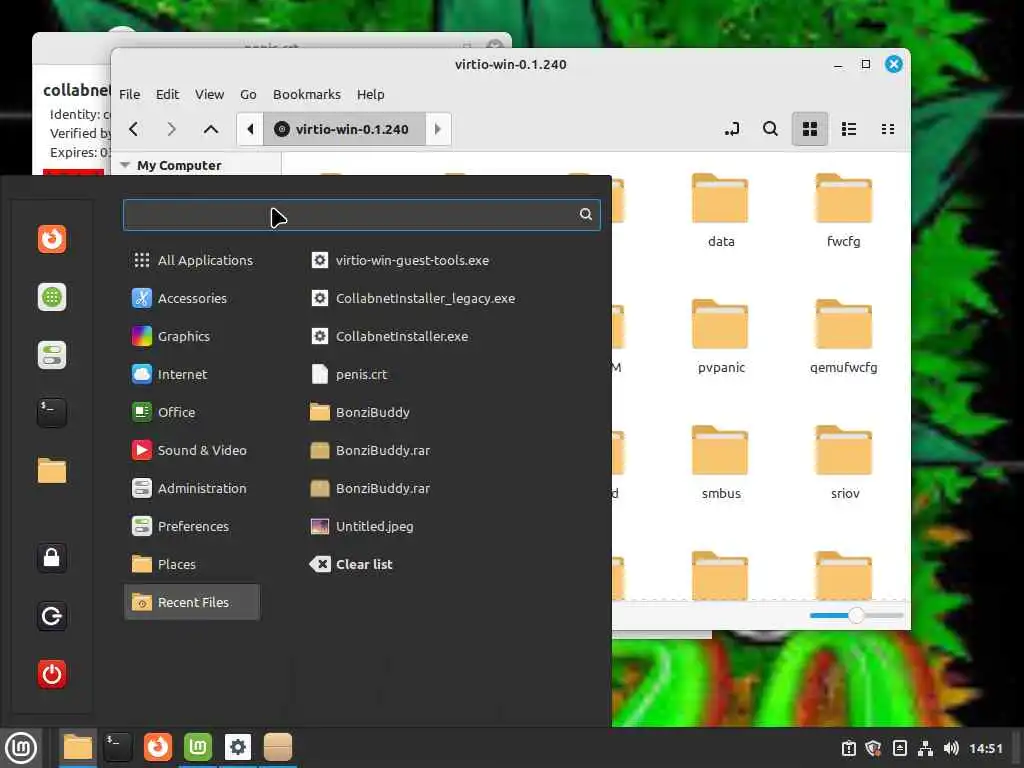The height and width of the screenshot is (768, 1024).
Task: Select the All Applications category
Action: 192,261
